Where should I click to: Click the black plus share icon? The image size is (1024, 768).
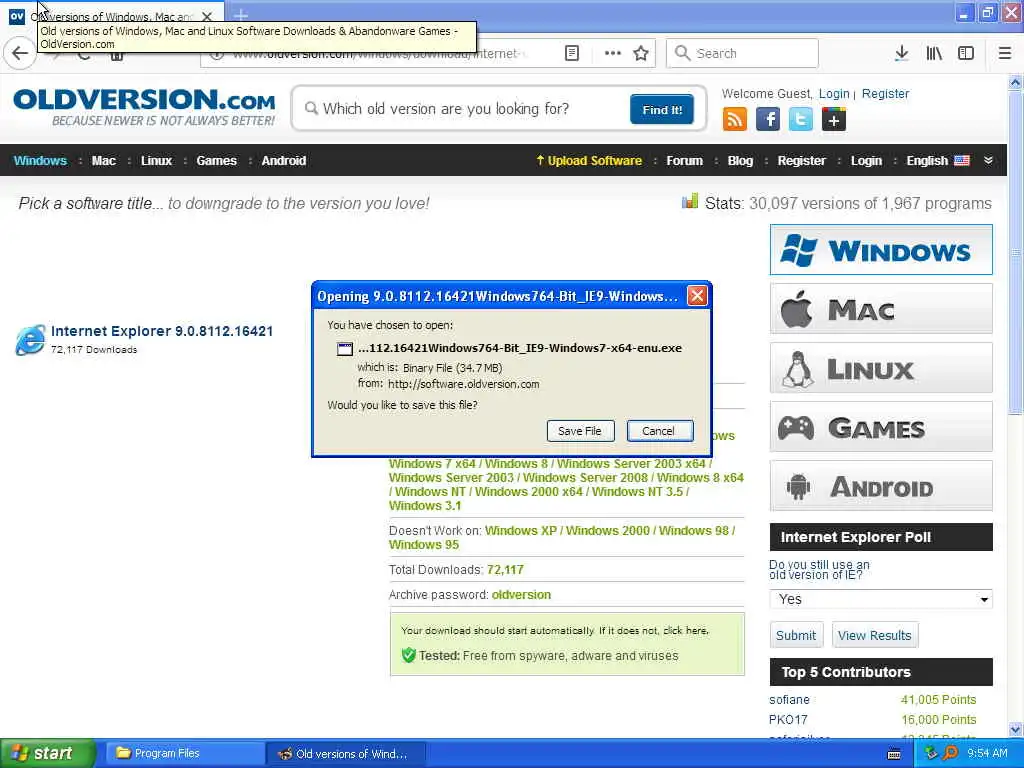833,120
